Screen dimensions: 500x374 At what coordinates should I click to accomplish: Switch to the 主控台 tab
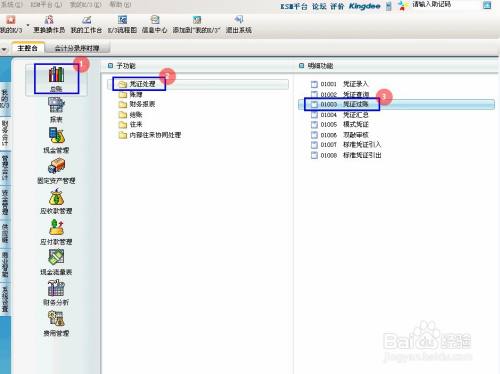tap(27, 48)
